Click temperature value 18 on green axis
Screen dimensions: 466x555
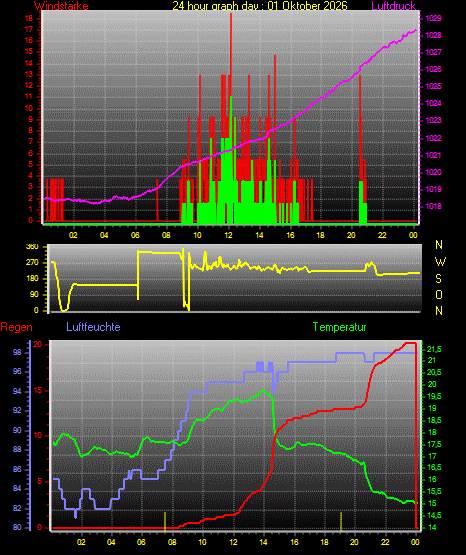[x=432, y=433]
